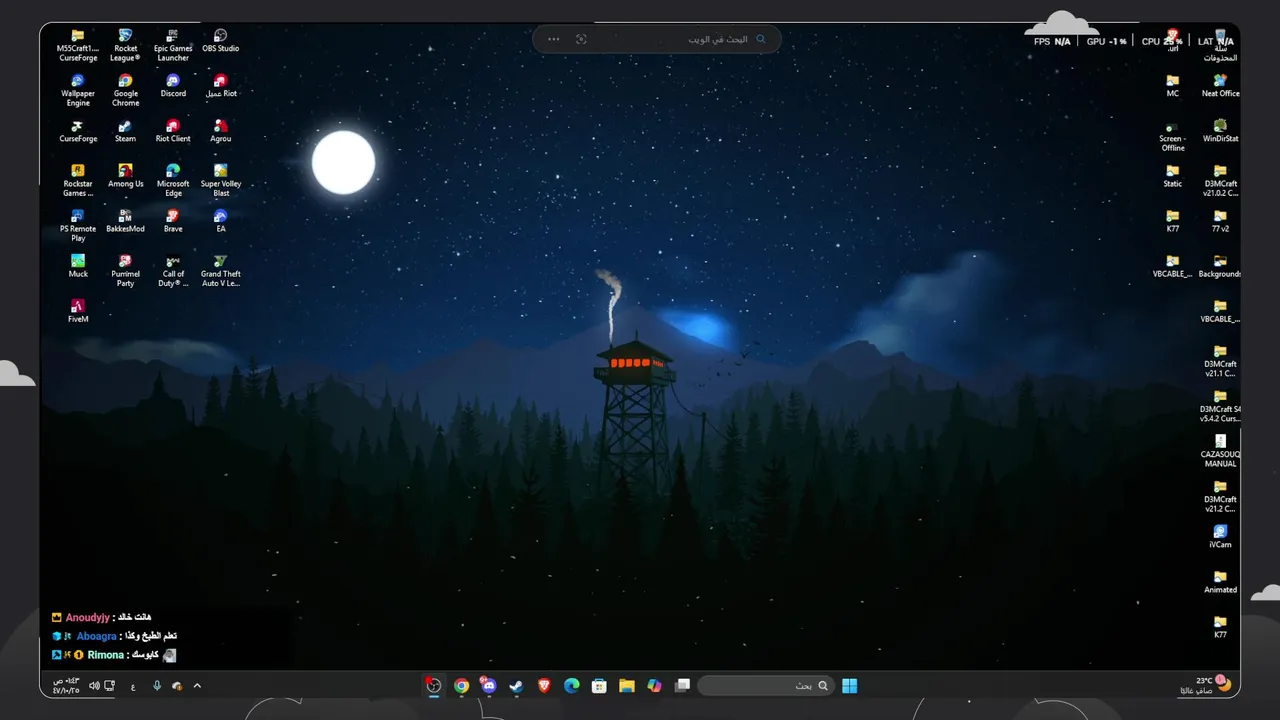The height and width of the screenshot is (720, 1280).
Task: Open the three-dots menu in search bar
Action: [x=553, y=39]
